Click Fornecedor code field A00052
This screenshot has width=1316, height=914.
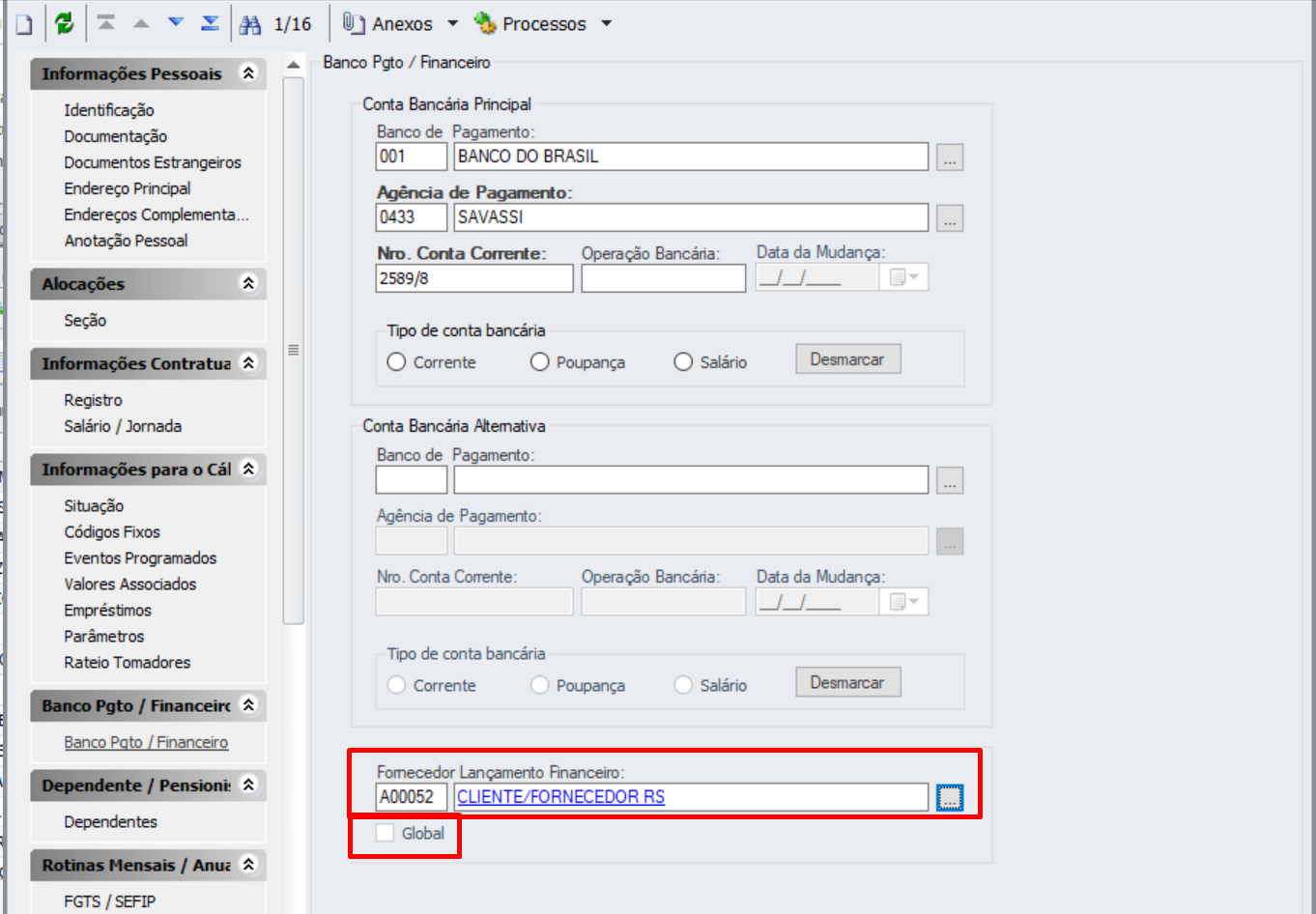tap(411, 797)
